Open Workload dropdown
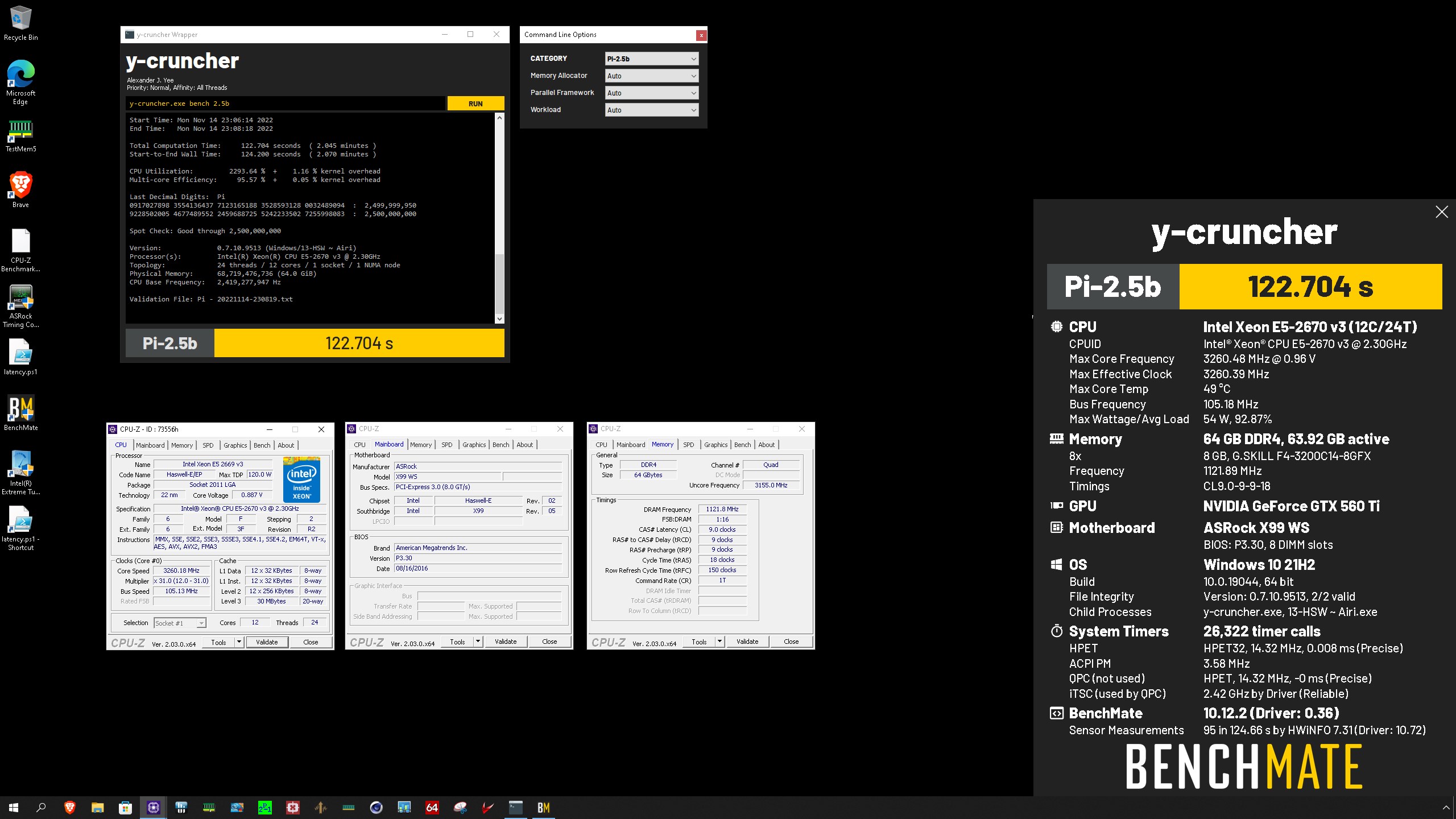This screenshot has width=1456, height=819. point(651,110)
